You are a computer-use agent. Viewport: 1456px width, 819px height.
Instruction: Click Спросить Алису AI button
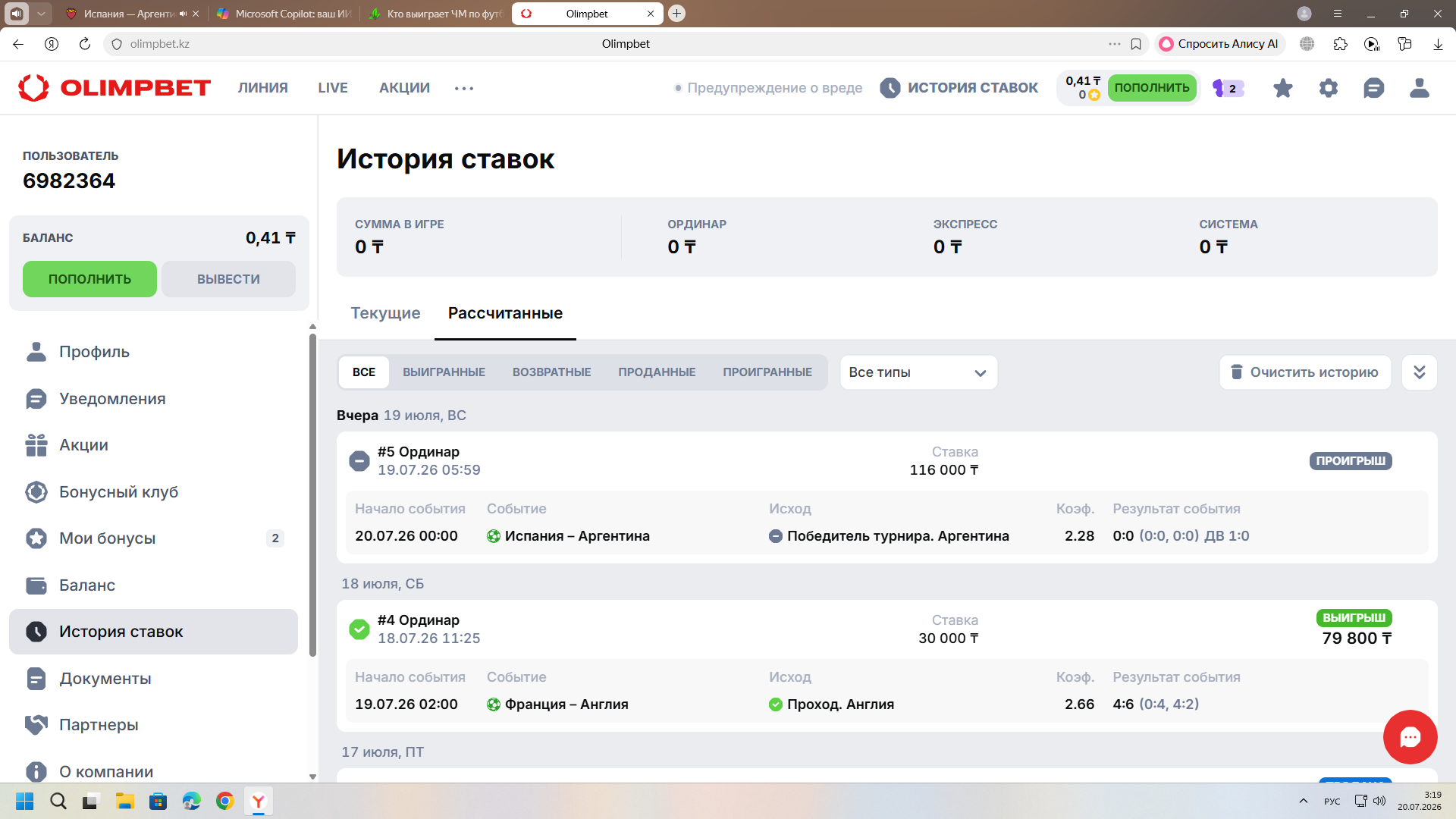pos(1219,44)
